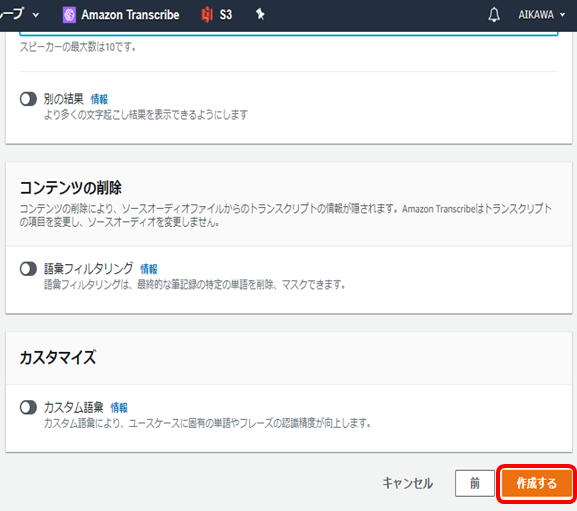Click the speaker count input field
The image size is (577, 511).
[x=289, y=33]
